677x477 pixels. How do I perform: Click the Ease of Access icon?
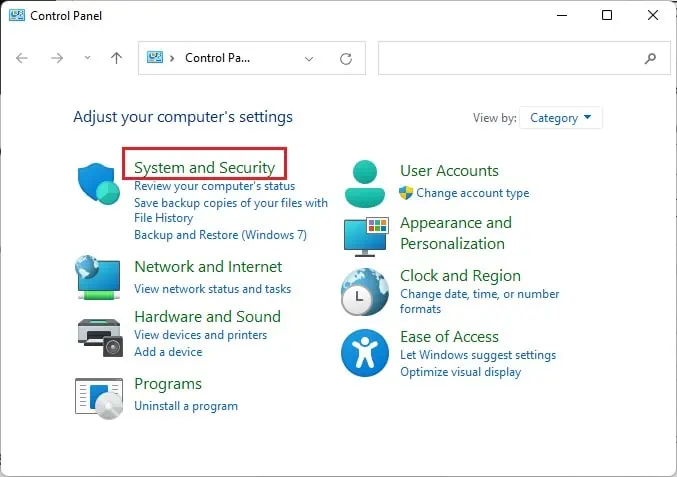coord(365,353)
